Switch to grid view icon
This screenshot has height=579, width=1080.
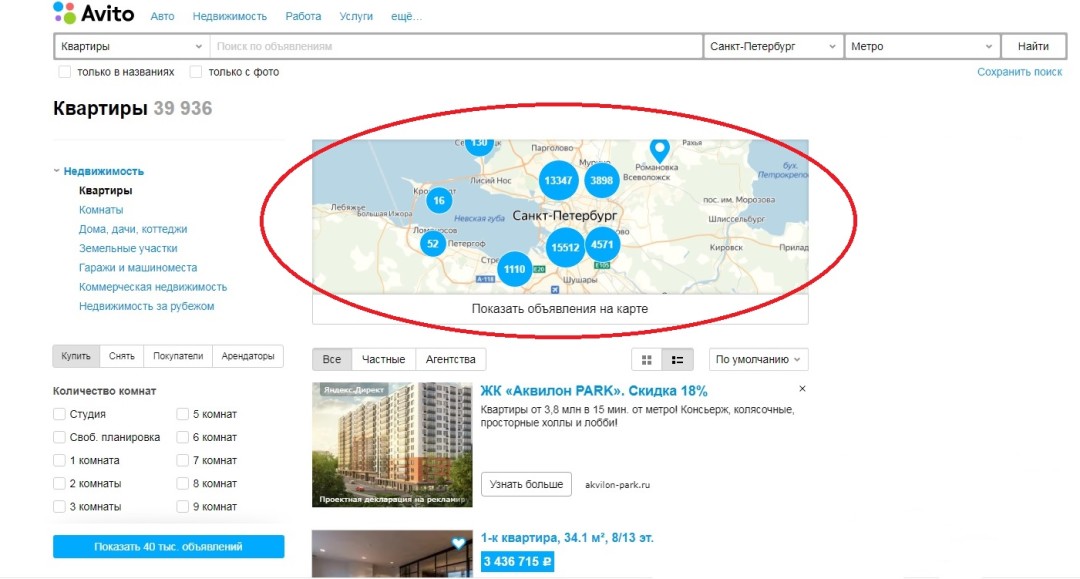(647, 360)
